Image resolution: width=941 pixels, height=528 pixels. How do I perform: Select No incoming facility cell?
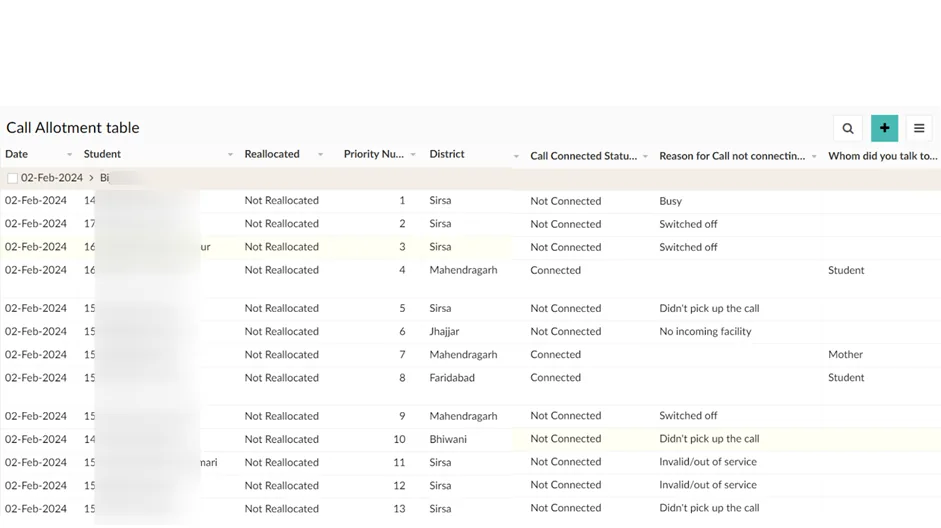pyautogui.click(x=705, y=331)
